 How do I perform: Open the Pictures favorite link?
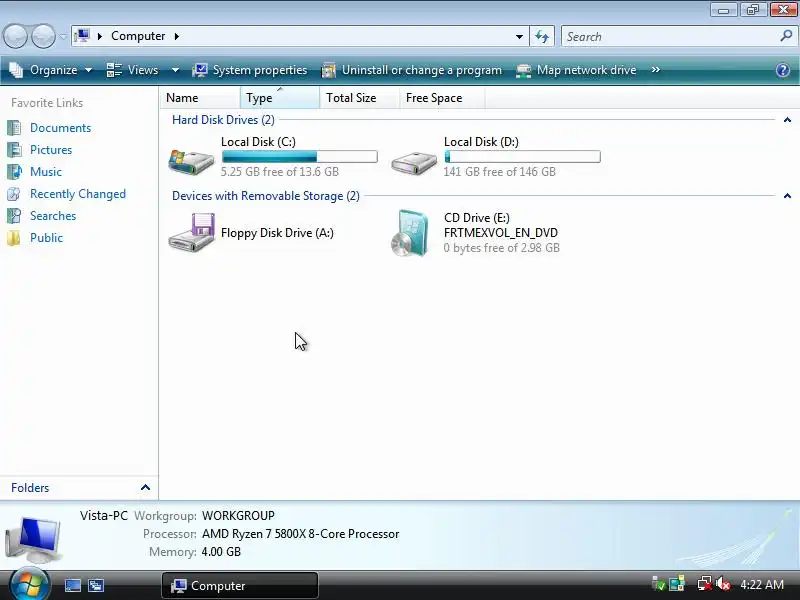[51, 150]
